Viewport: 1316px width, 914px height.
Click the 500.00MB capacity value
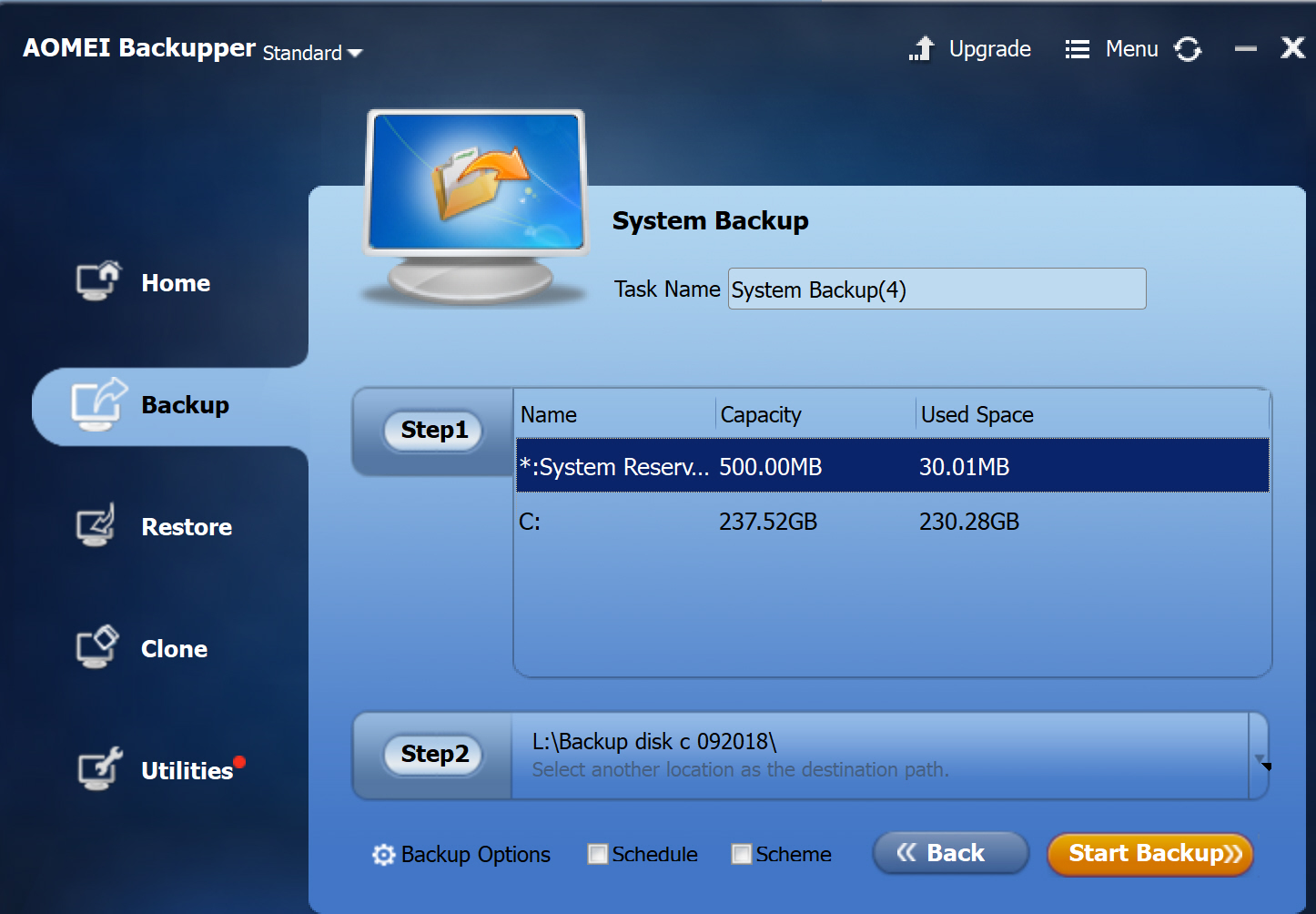point(771,467)
